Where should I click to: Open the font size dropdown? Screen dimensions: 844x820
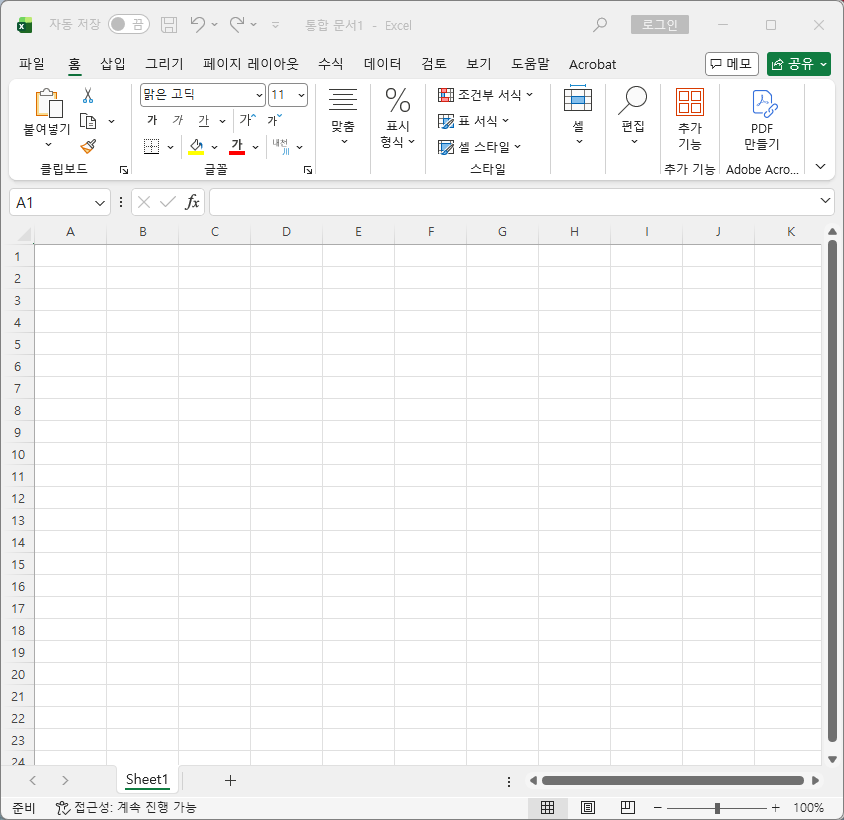click(301, 95)
